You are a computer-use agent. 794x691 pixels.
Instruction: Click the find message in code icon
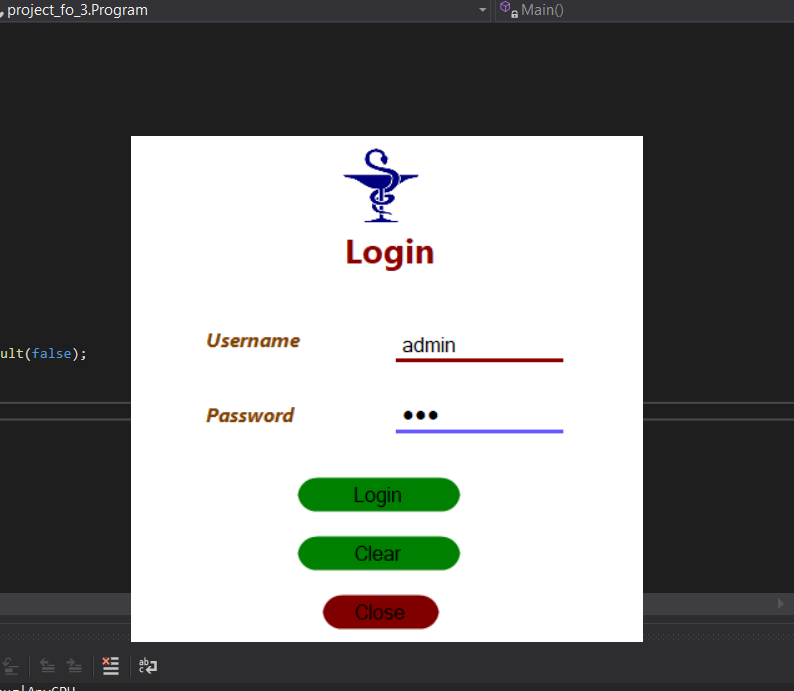click(x=11, y=666)
